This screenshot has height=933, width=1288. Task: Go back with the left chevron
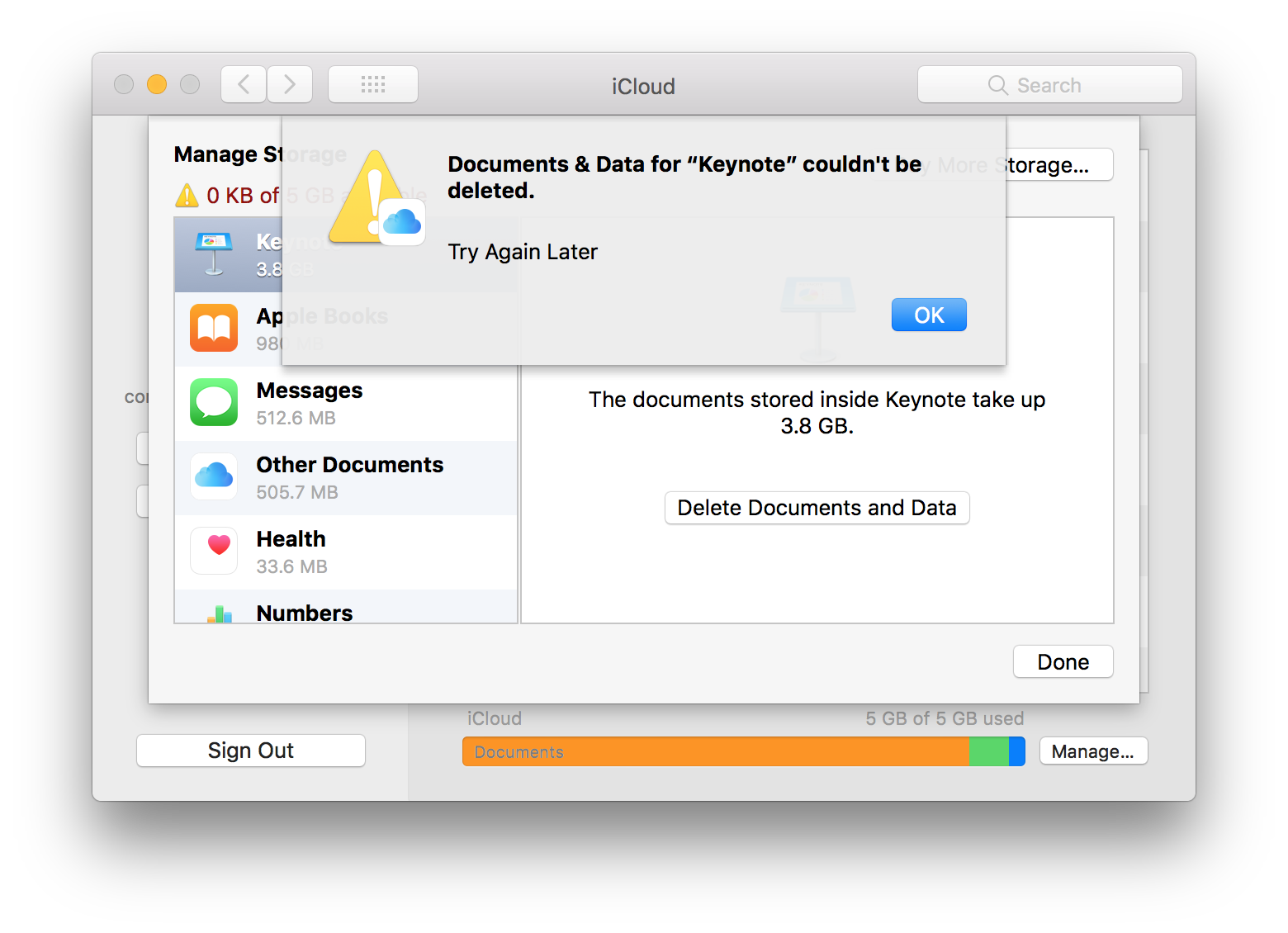point(244,84)
